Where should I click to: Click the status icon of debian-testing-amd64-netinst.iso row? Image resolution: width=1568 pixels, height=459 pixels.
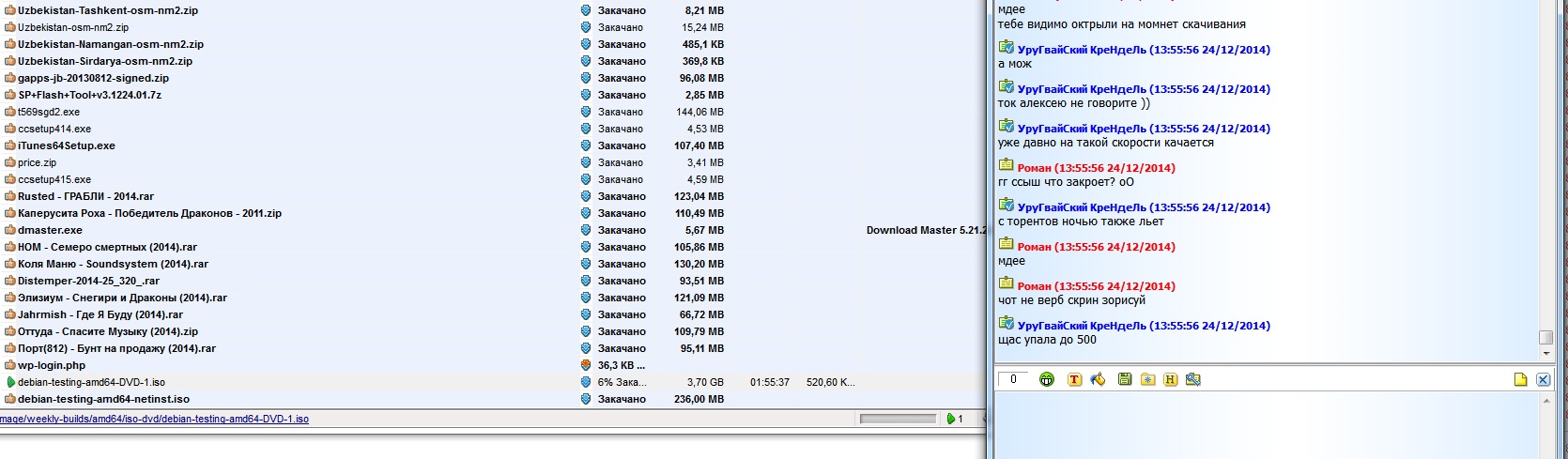click(586, 399)
